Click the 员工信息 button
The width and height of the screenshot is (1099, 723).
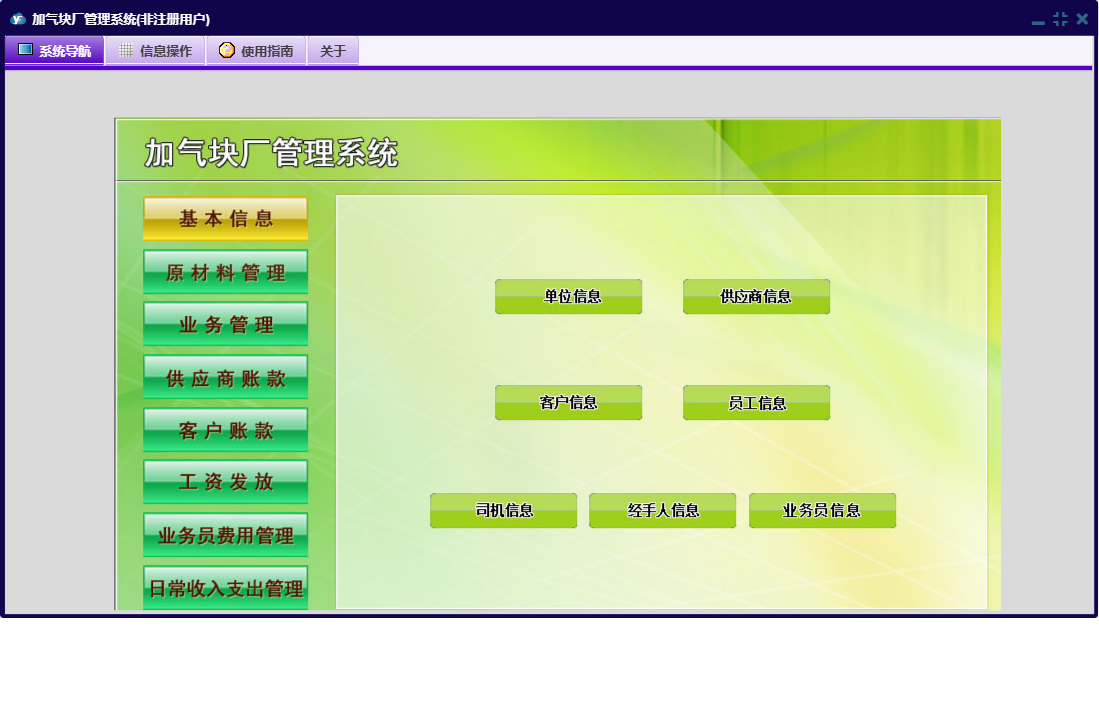[756, 403]
